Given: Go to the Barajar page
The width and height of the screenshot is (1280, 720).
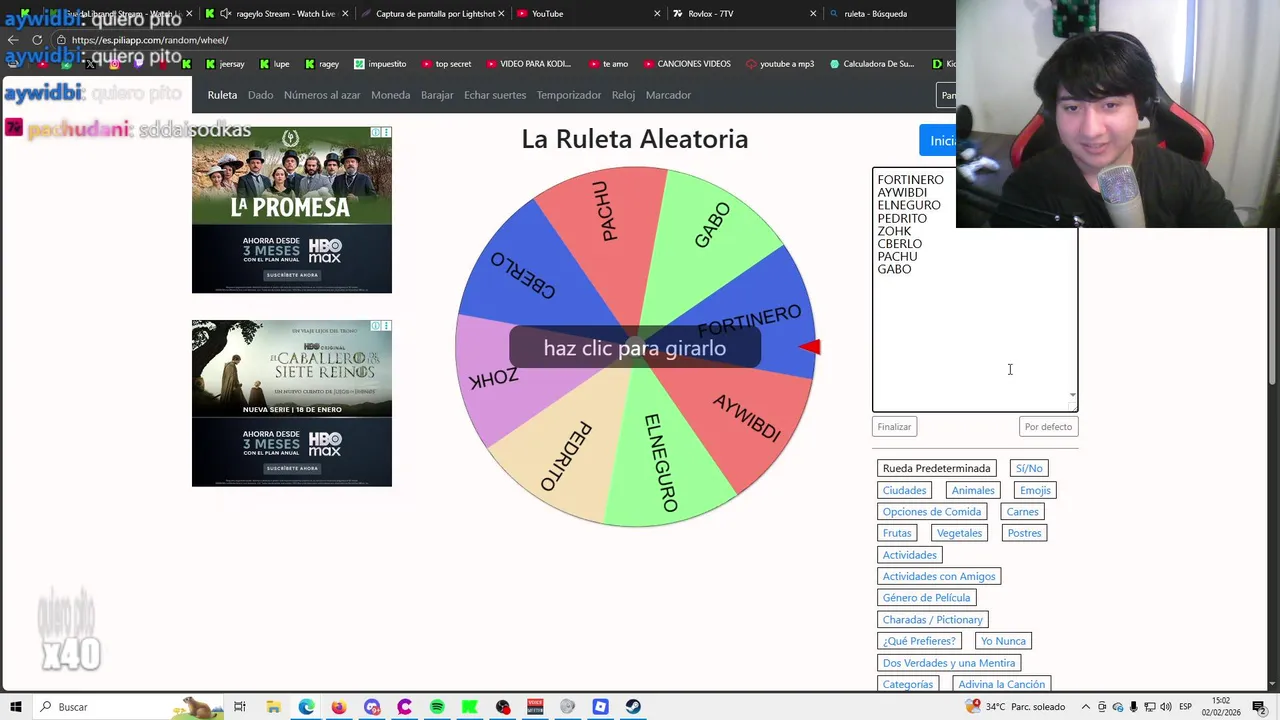Looking at the screenshot, I should pos(437,95).
